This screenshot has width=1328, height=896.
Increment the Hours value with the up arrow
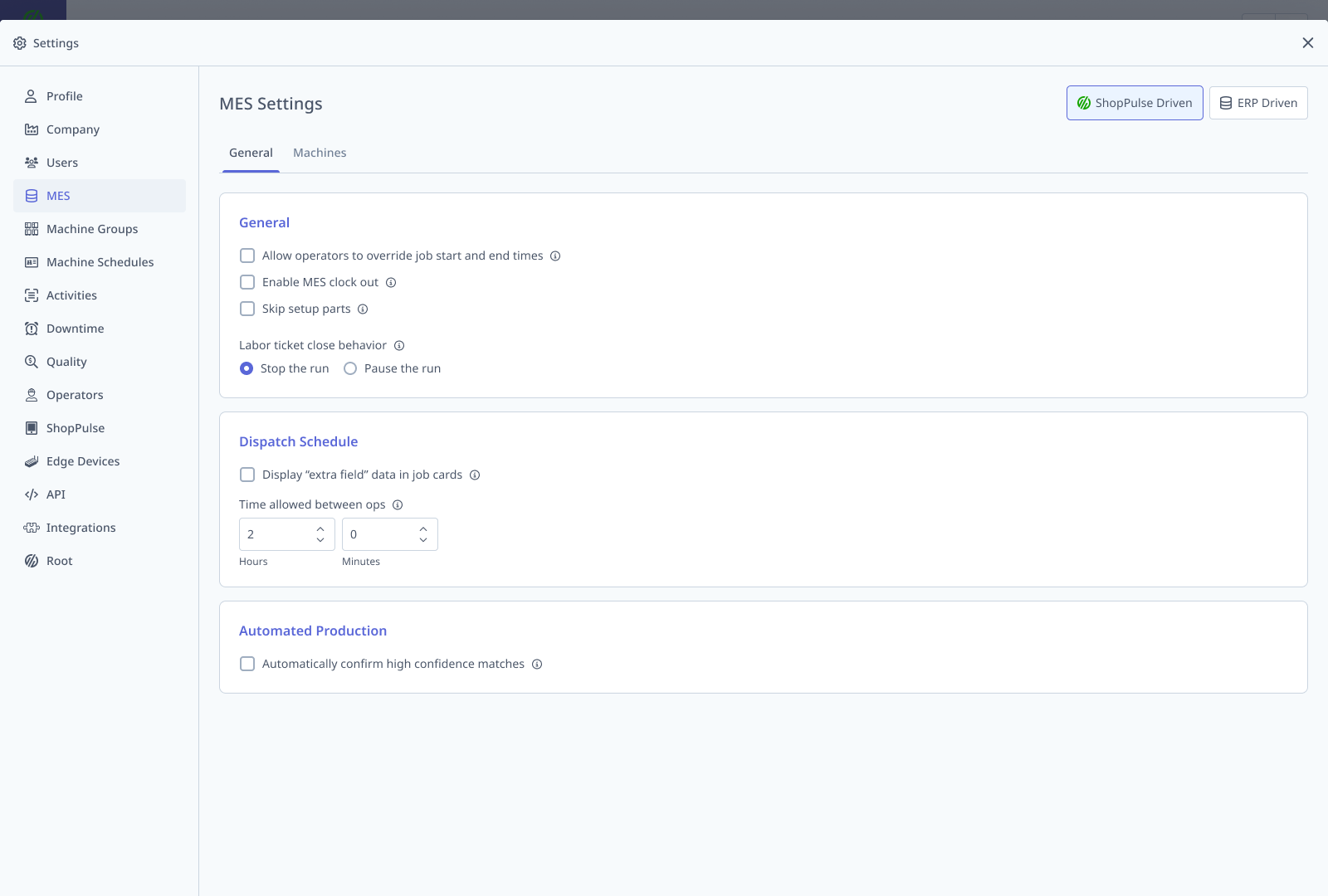(x=320, y=528)
